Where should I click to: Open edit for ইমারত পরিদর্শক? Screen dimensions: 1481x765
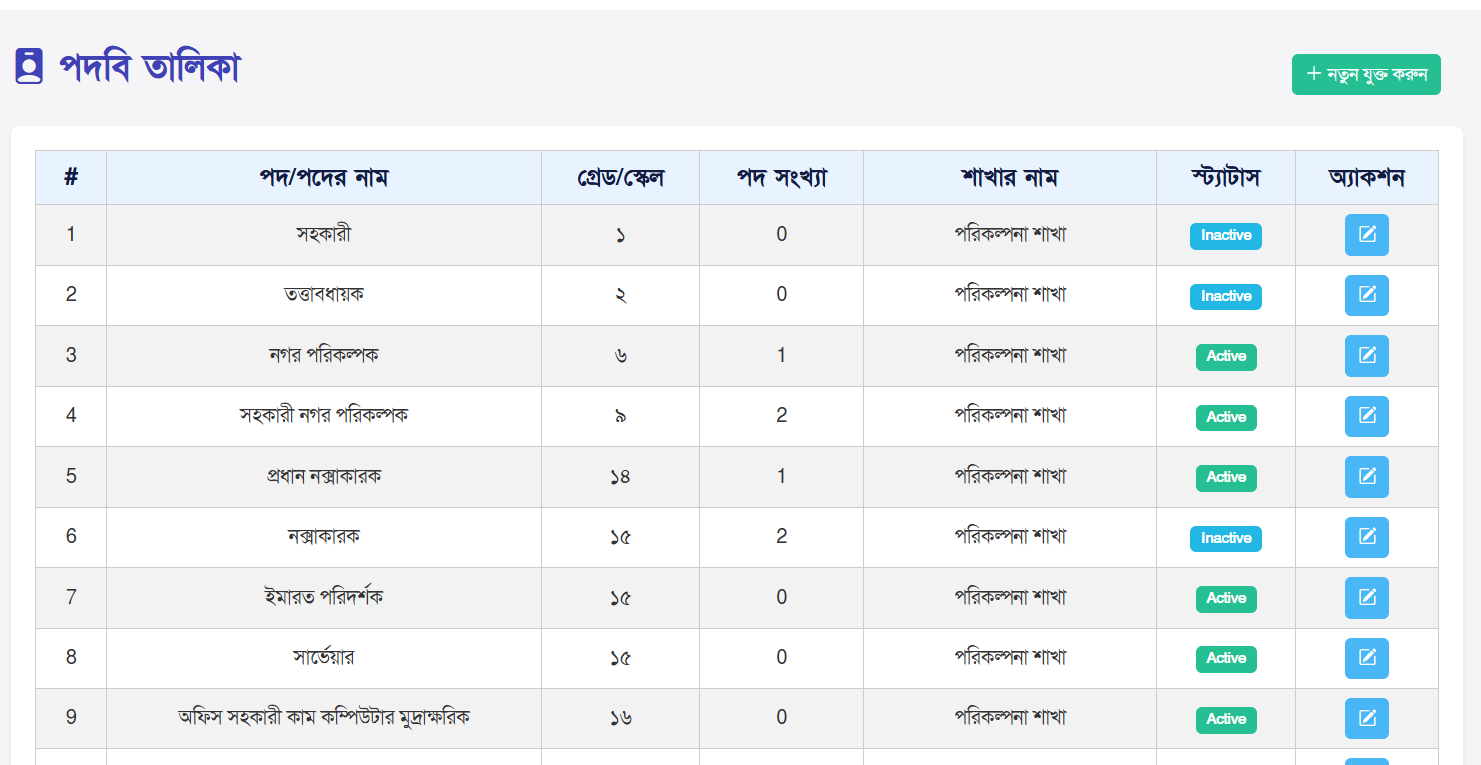point(1366,598)
